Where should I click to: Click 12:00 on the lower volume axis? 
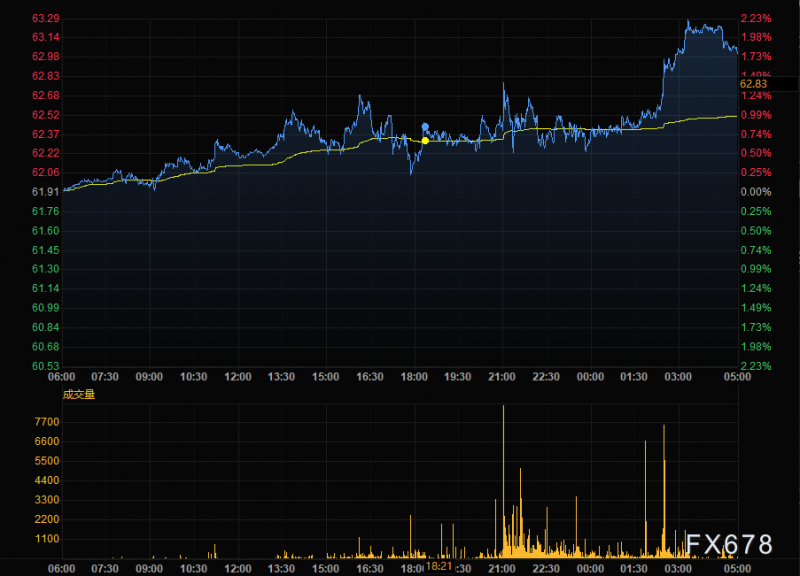[x=238, y=568]
